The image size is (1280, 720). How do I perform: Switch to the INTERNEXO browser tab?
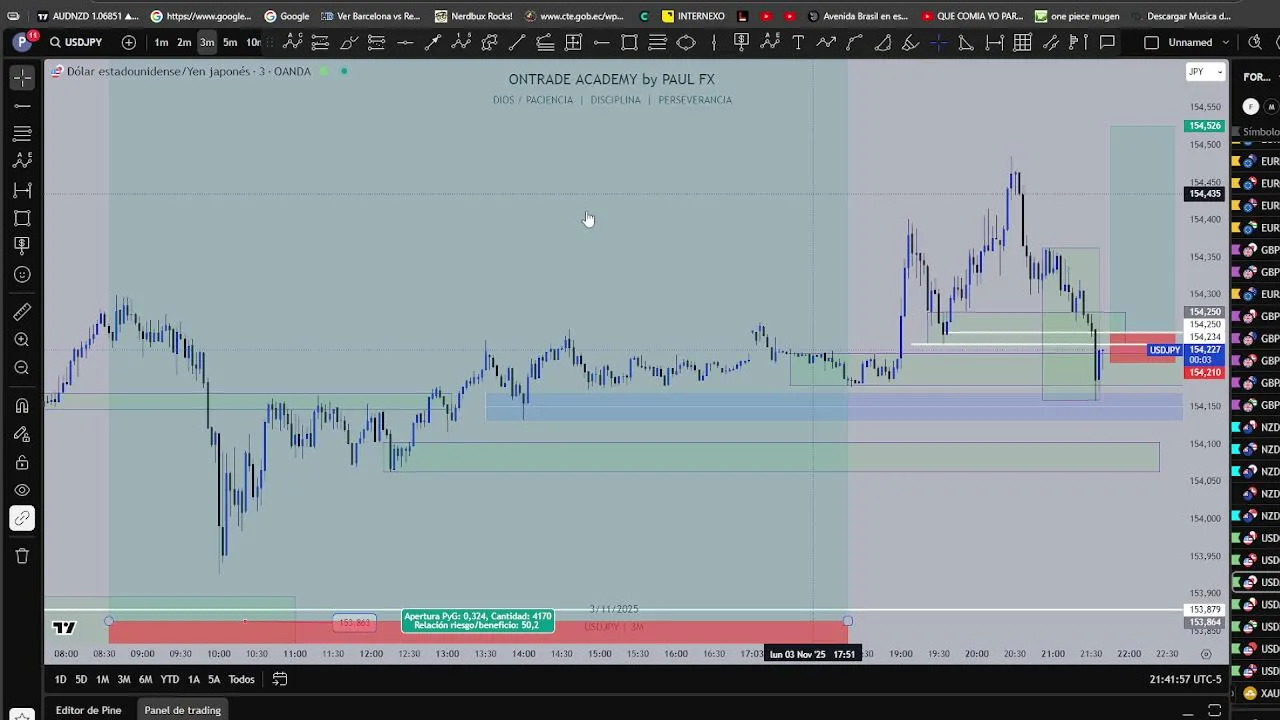(x=694, y=16)
